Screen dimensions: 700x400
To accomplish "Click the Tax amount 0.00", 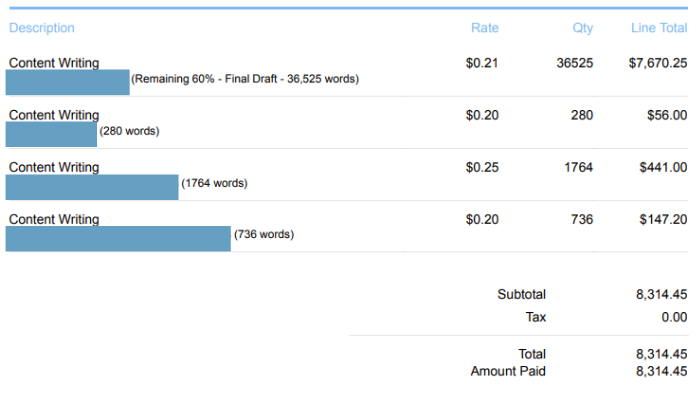I will click(674, 317).
